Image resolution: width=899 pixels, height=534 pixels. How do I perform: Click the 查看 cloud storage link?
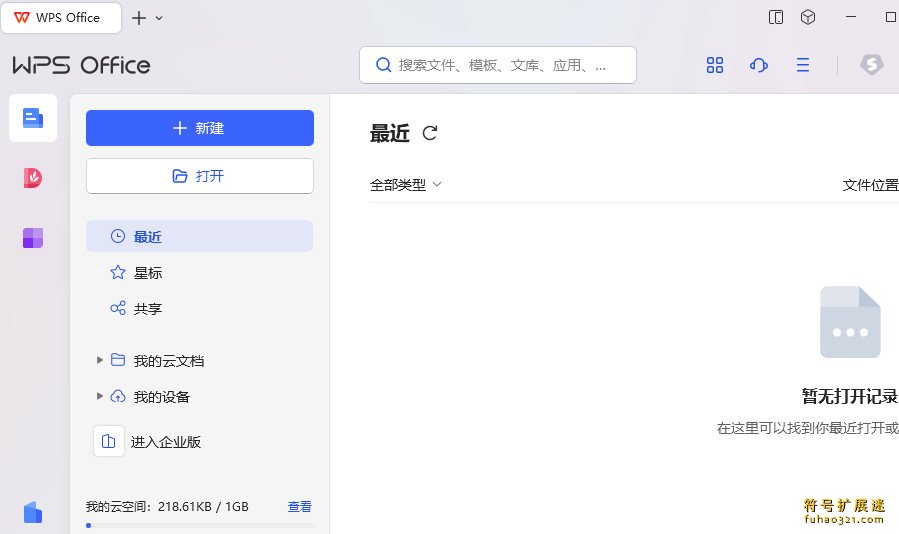click(x=300, y=507)
